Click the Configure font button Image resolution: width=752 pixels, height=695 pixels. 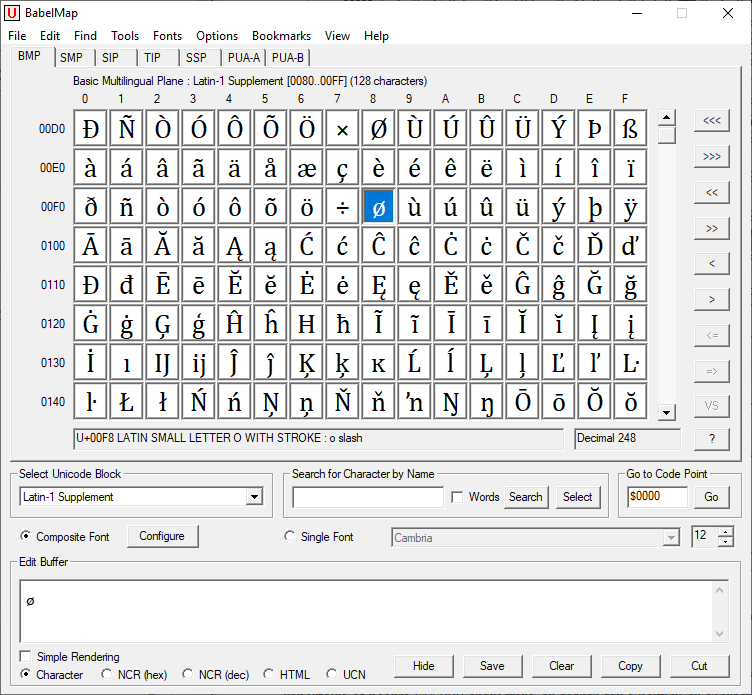162,537
